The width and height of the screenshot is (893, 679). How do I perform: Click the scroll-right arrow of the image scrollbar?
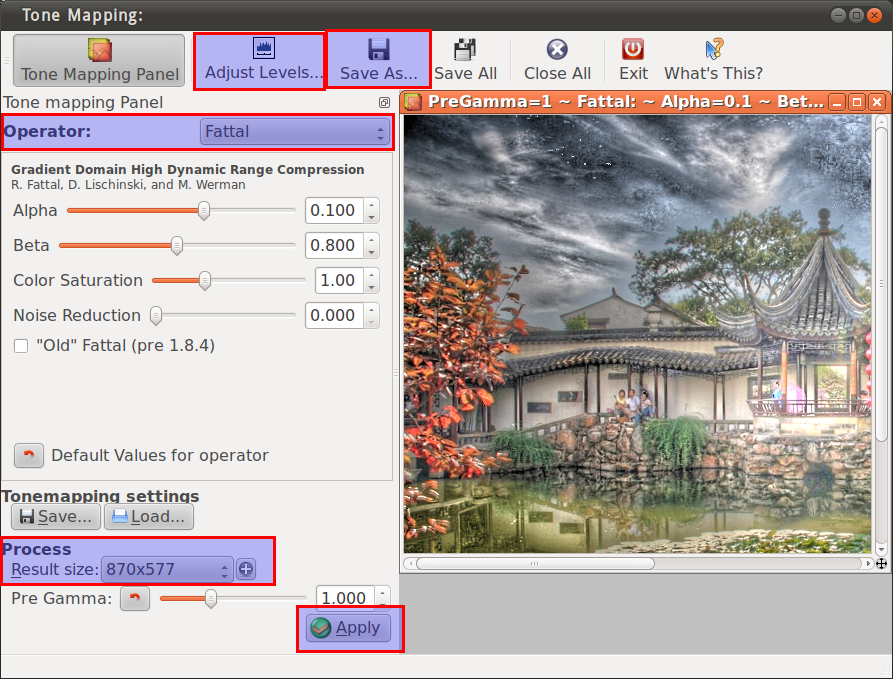click(868, 563)
